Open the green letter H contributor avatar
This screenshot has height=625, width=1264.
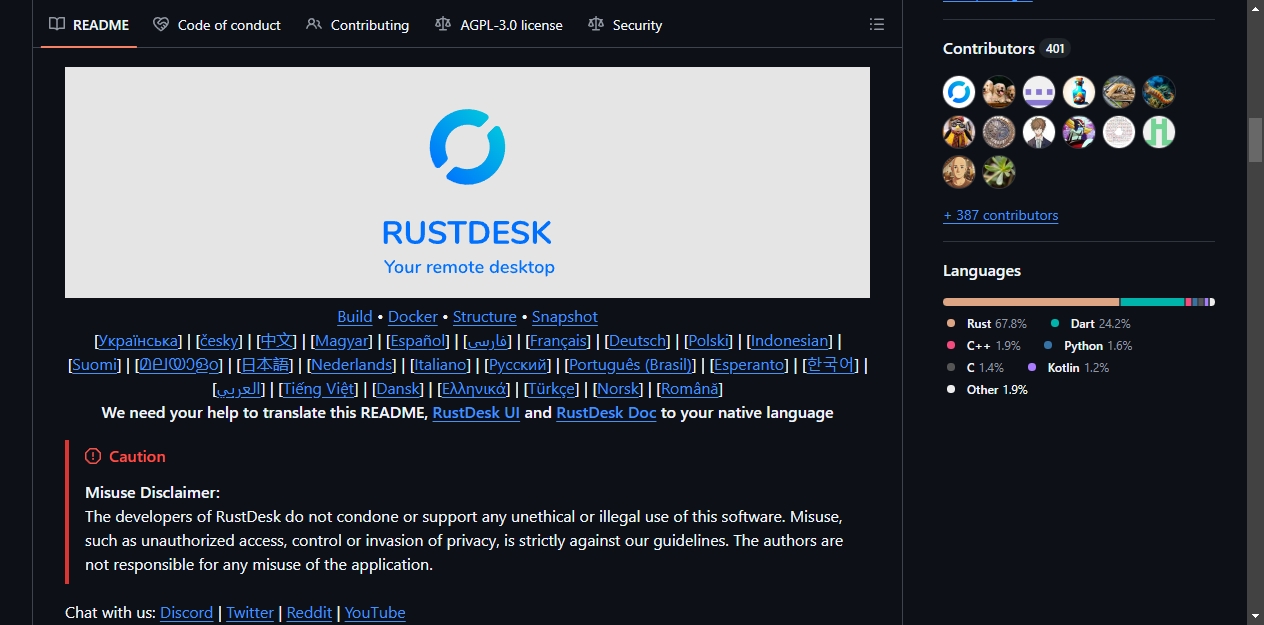[x=1159, y=132]
